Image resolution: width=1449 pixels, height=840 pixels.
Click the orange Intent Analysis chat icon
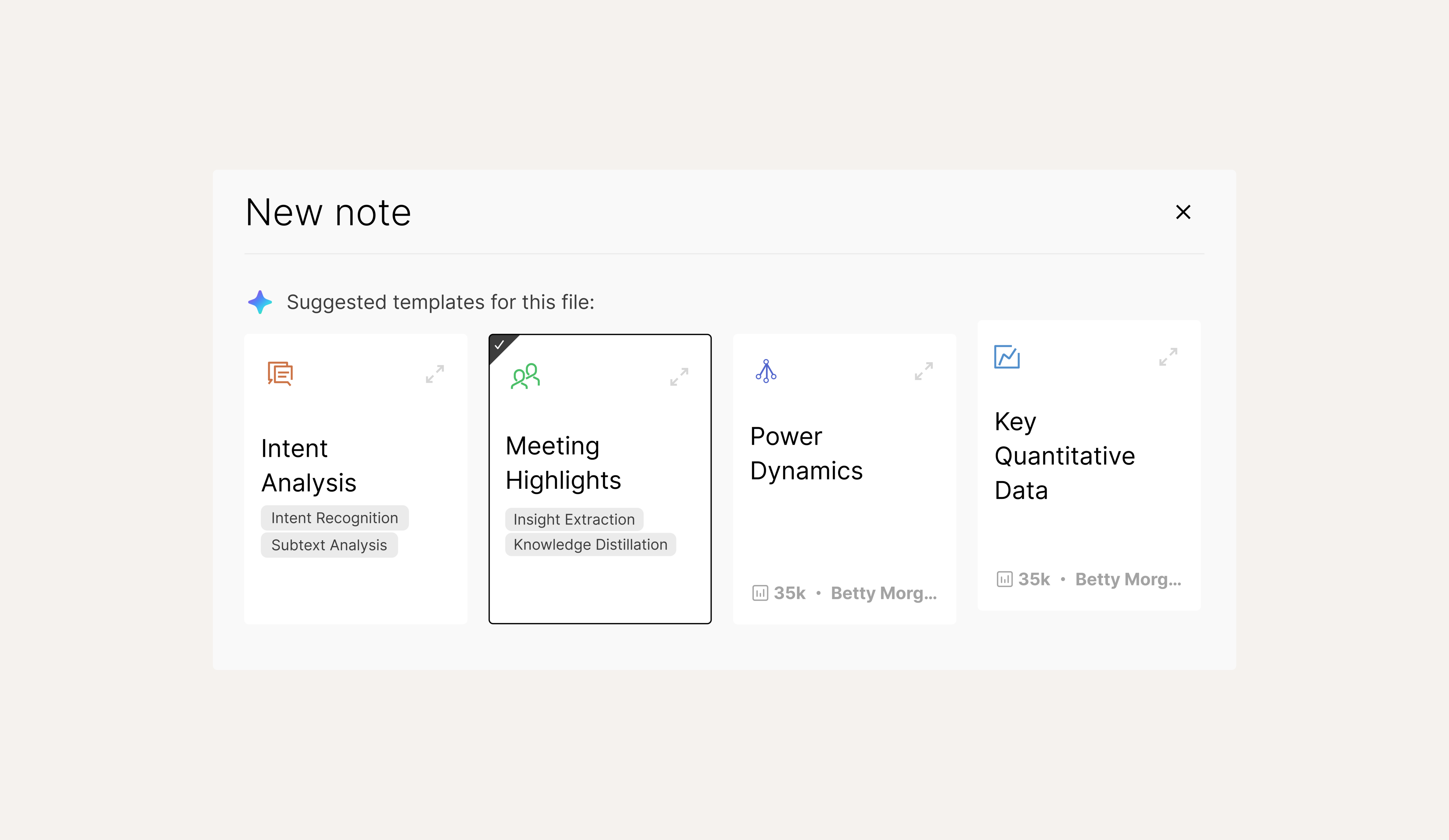tap(280, 374)
